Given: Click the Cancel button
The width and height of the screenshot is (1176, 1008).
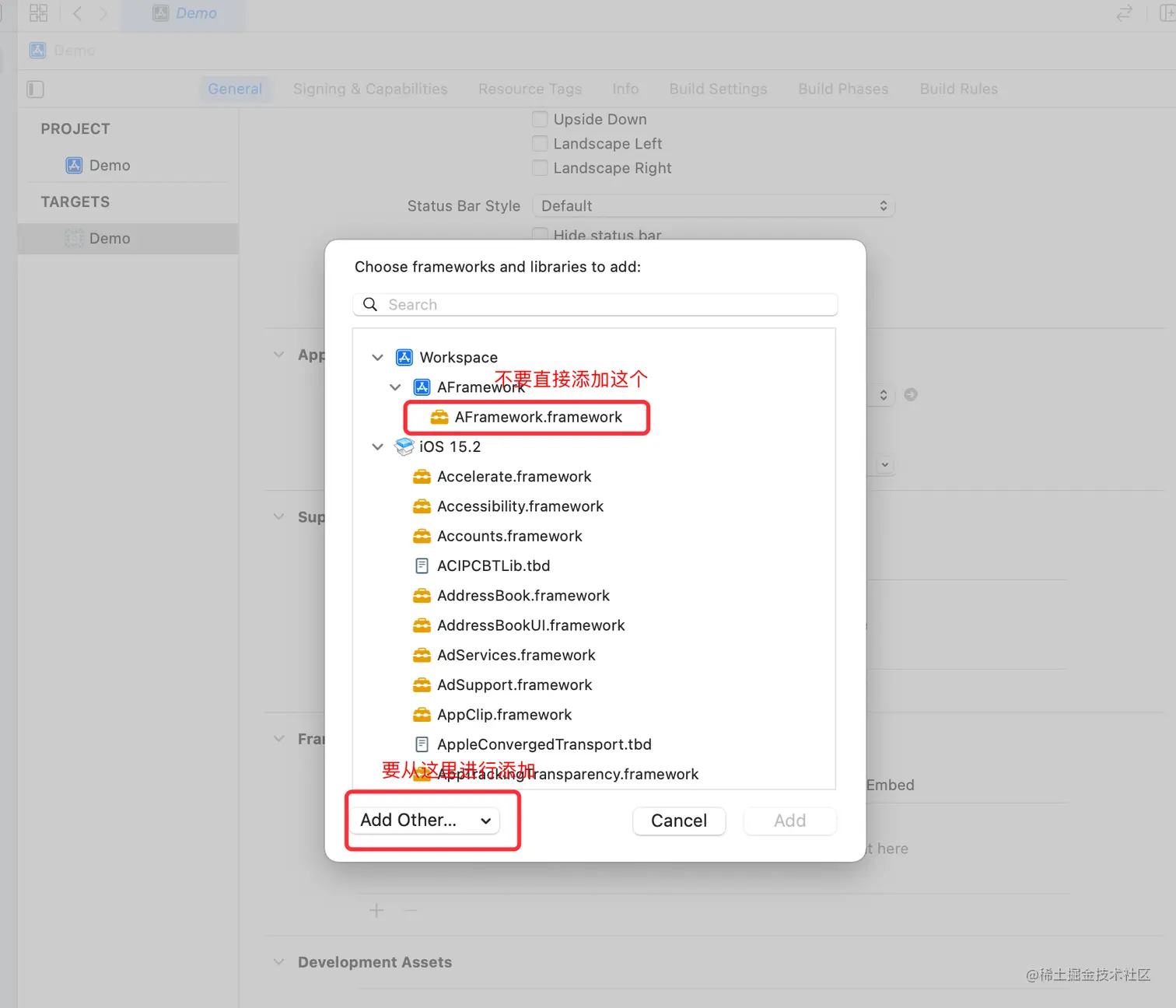Looking at the screenshot, I should 679,821.
